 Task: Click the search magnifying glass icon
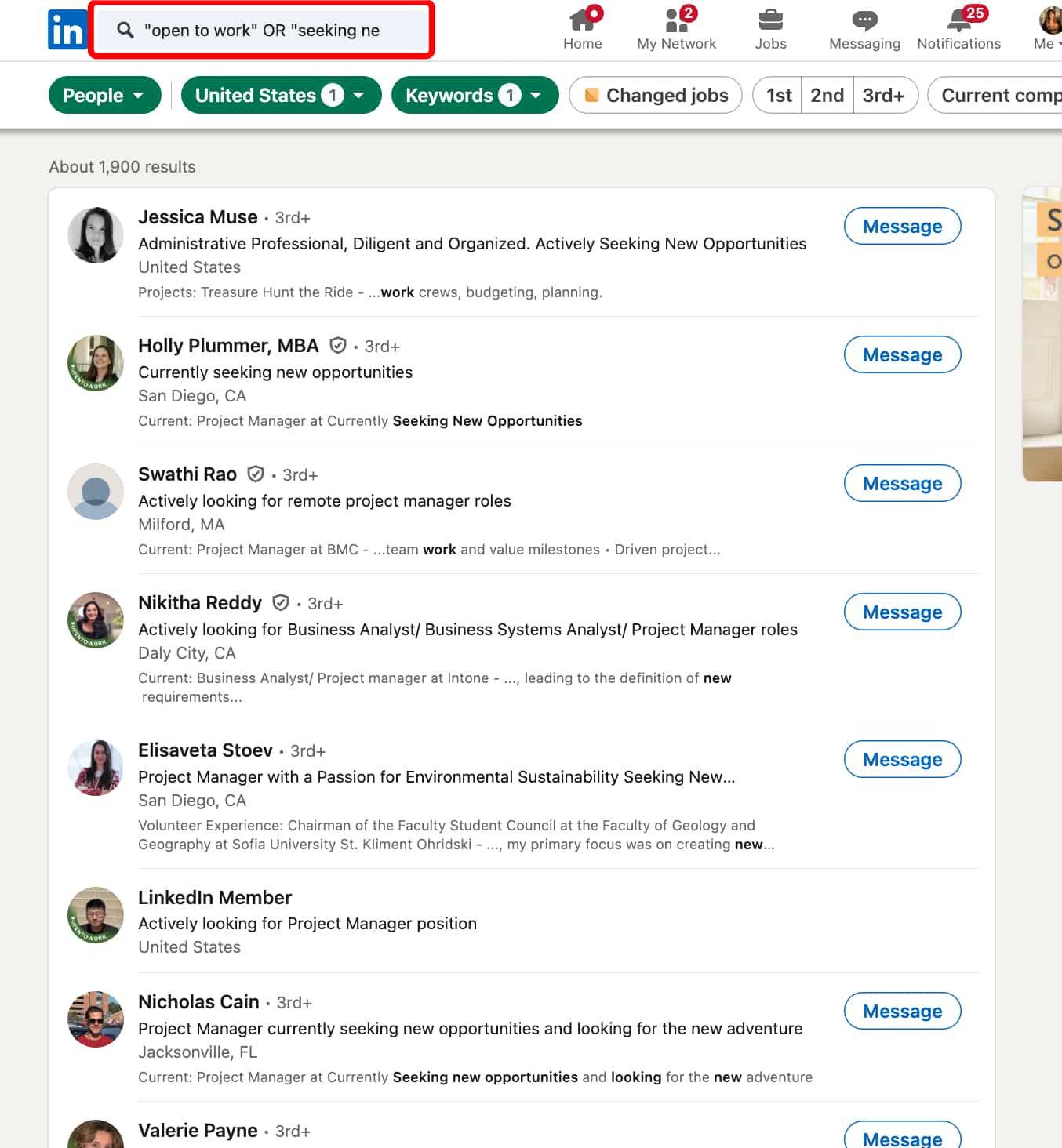(125, 30)
